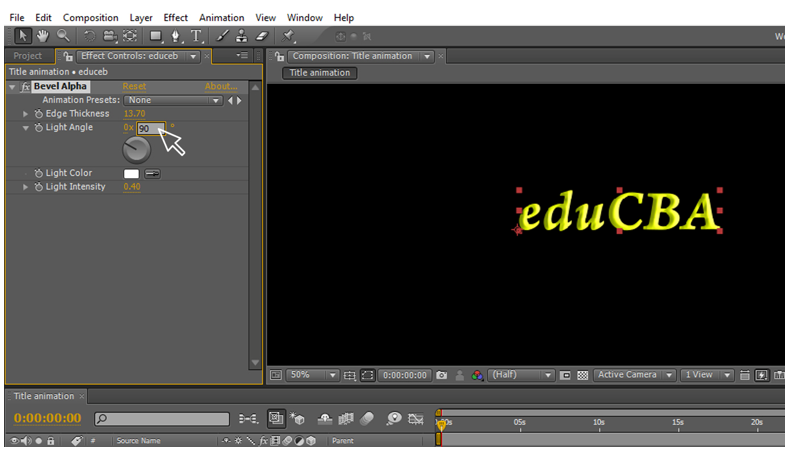Select the Brush tool
788x450 pixels.
[223, 36]
